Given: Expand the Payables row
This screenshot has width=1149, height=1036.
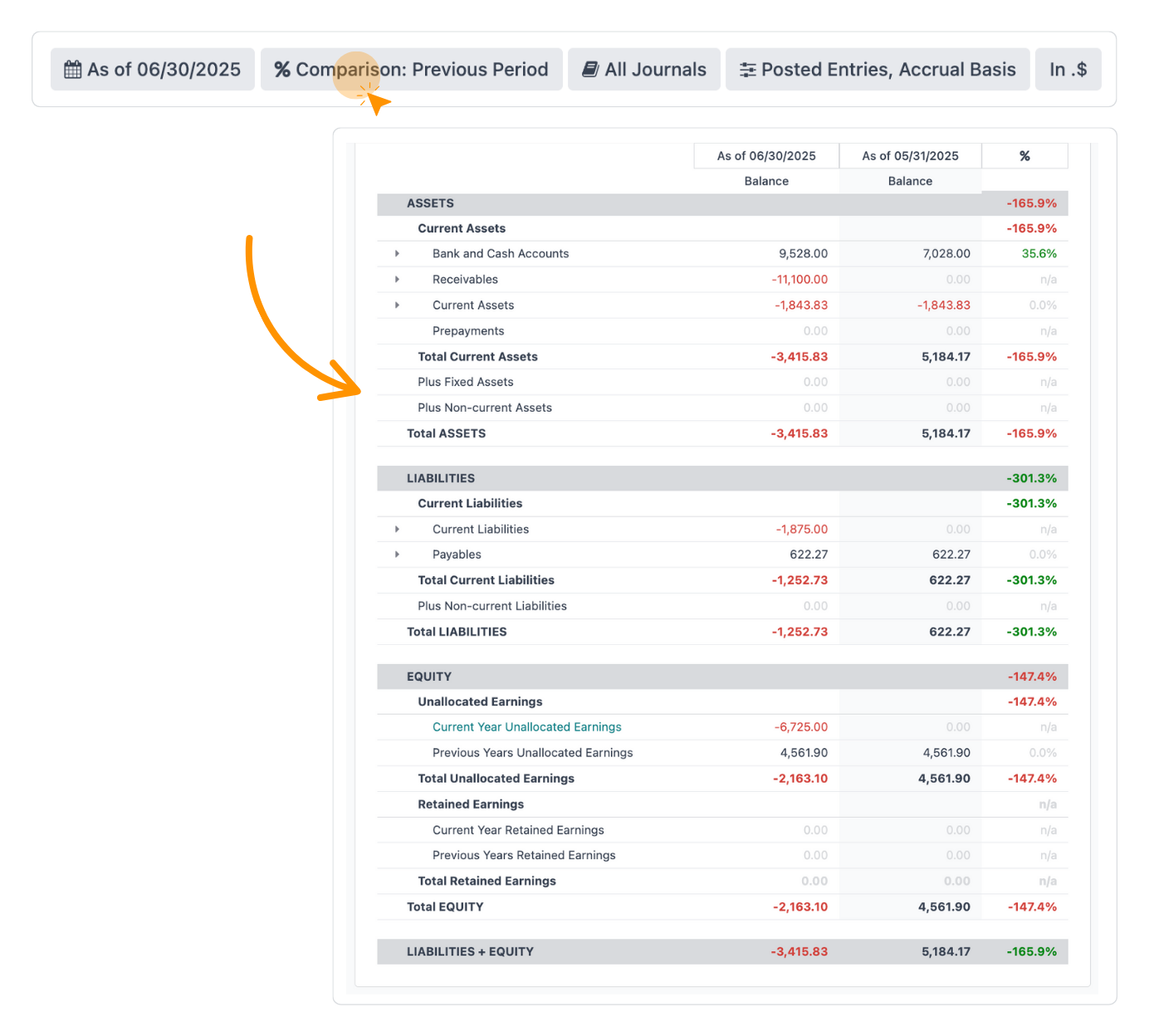Looking at the screenshot, I should click(x=397, y=554).
